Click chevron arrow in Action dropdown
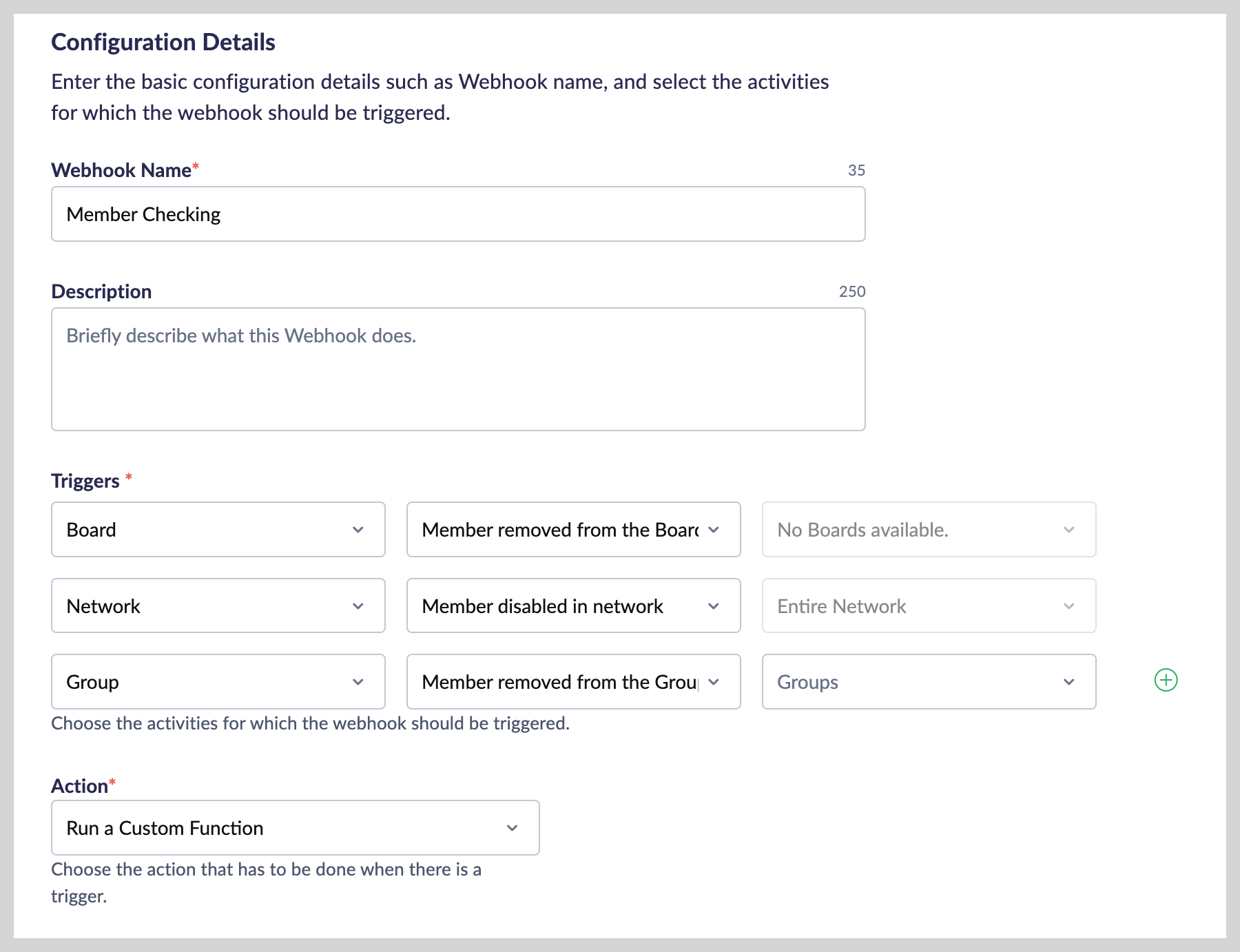 pos(513,828)
